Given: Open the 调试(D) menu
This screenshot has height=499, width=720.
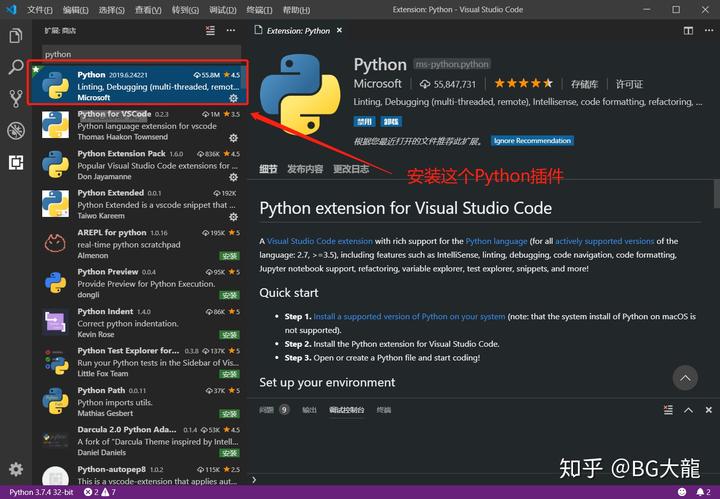Looking at the screenshot, I should [x=223, y=10].
